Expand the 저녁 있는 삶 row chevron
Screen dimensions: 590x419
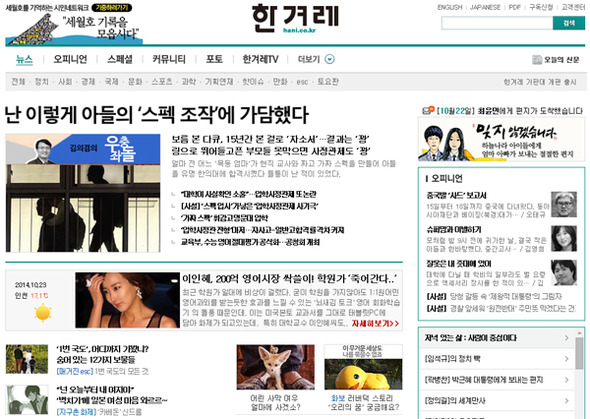pyautogui.click(x=566, y=338)
